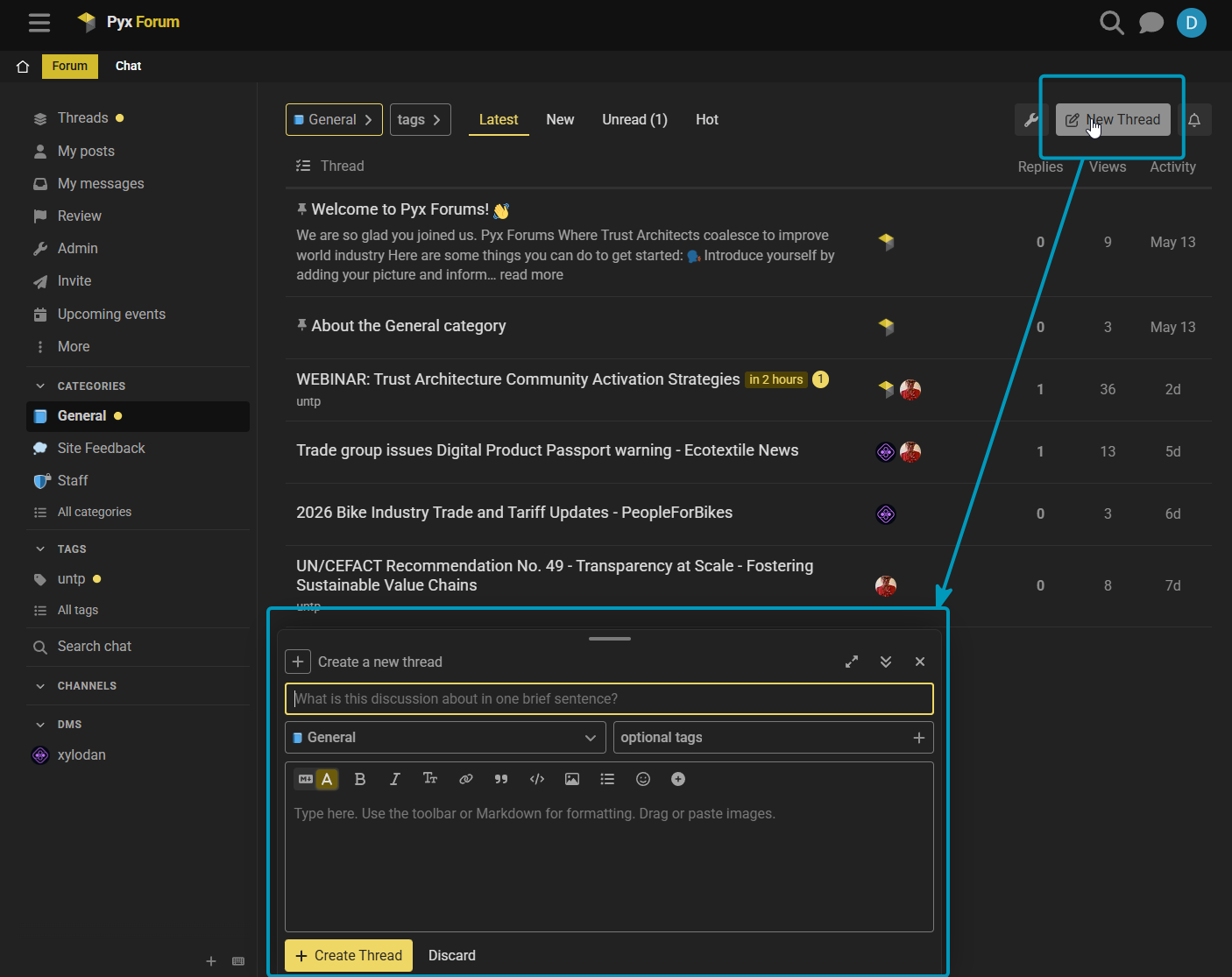1232x977 pixels.
Task: Toggle thread bulk-select list icon
Action: point(303,166)
